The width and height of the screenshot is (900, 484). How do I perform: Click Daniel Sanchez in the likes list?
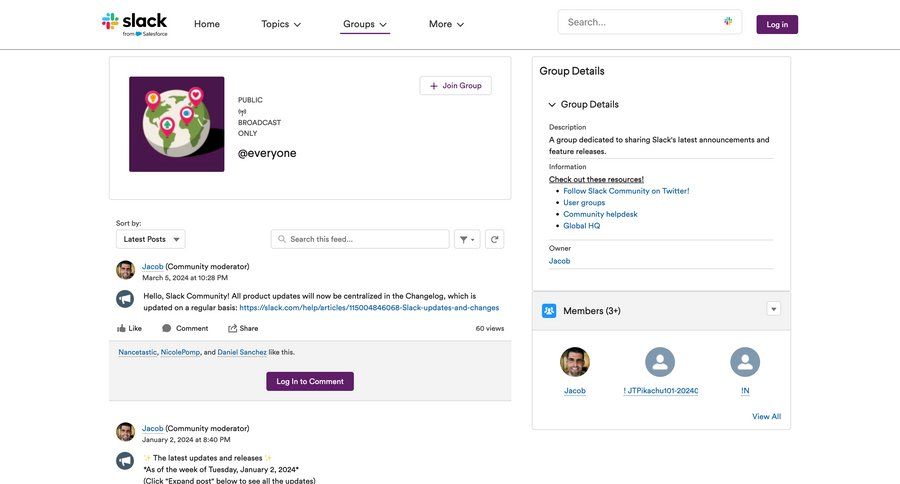pyautogui.click(x=242, y=352)
